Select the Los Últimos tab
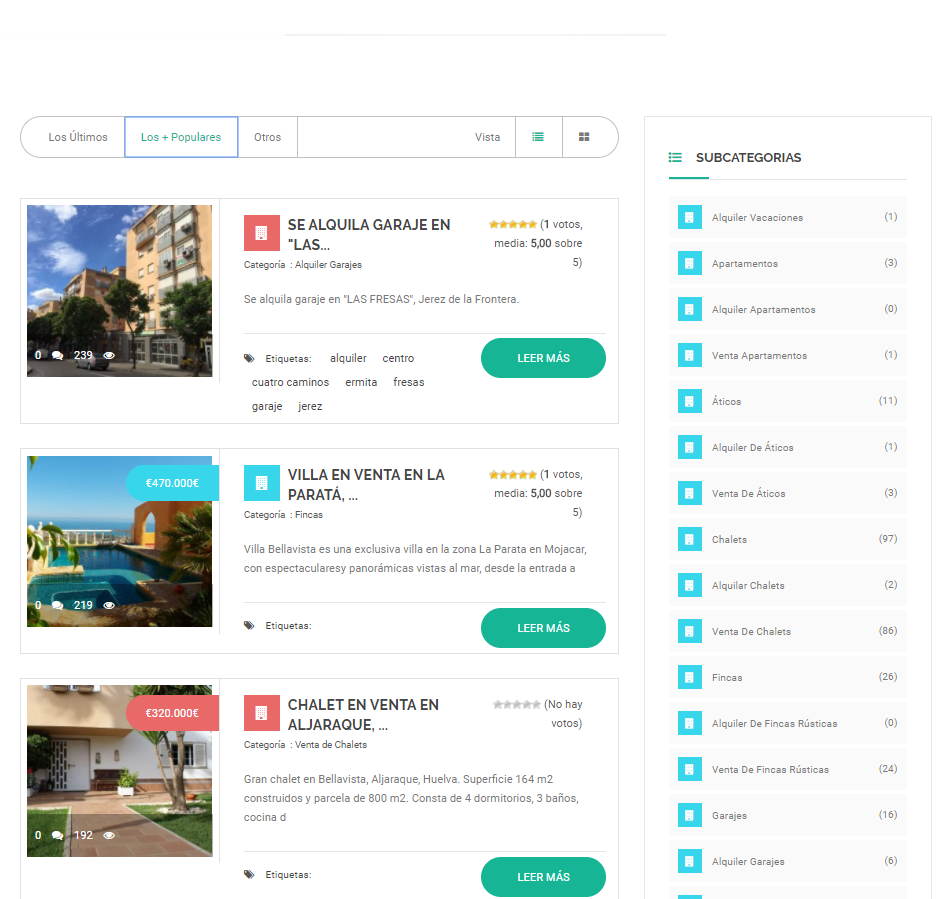 pyautogui.click(x=78, y=137)
